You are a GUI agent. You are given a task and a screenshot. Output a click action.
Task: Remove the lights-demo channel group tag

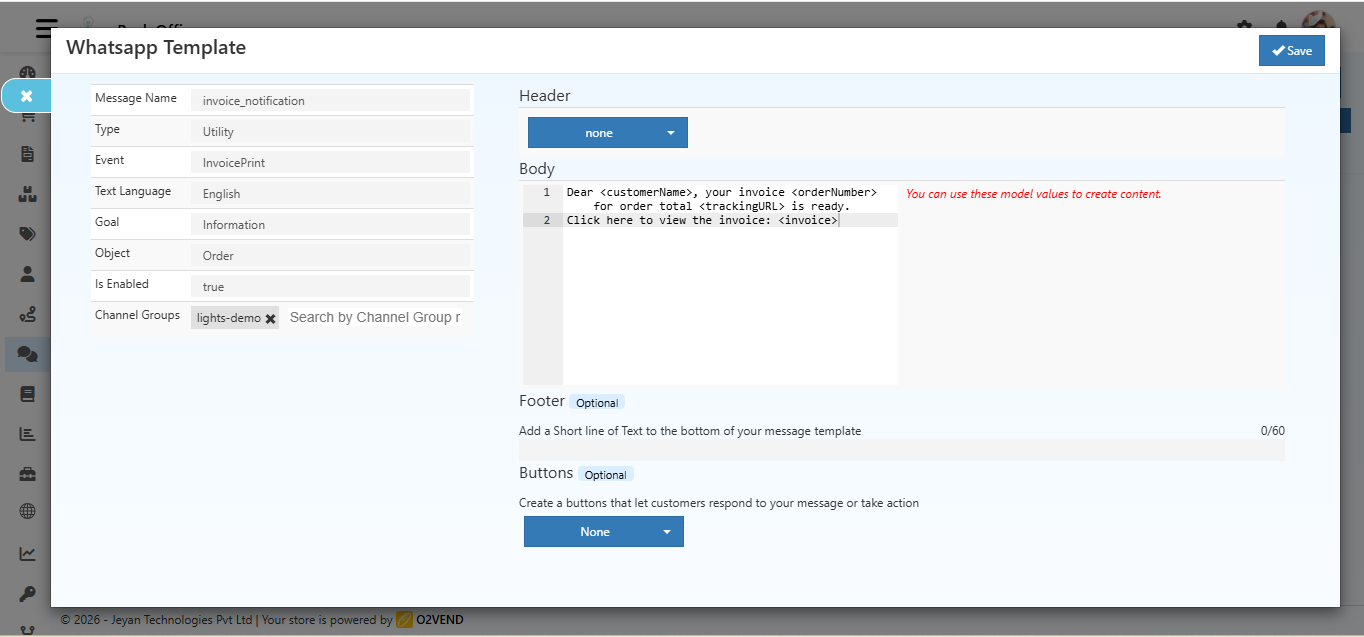[x=270, y=318]
